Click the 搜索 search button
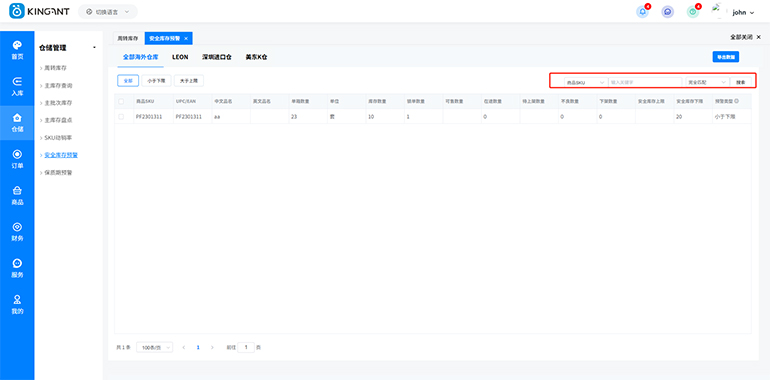 [741, 82]
